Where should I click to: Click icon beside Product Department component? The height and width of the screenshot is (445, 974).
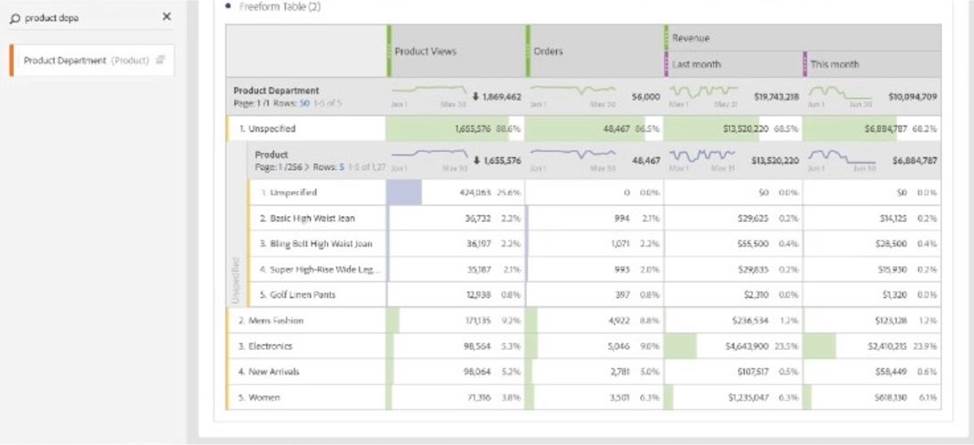160,61
